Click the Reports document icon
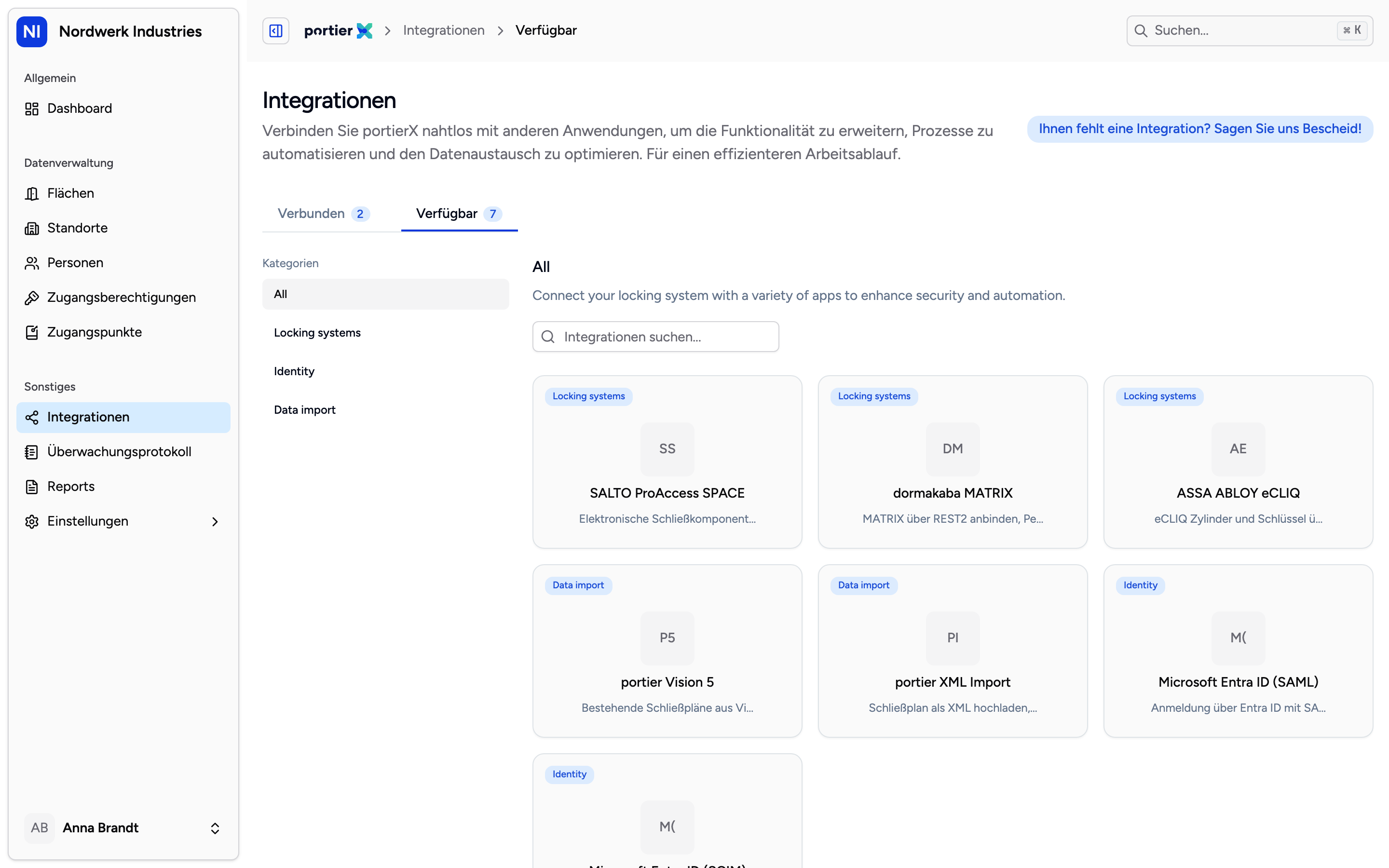The image size is (1389, 868). (x=31, y=487)
